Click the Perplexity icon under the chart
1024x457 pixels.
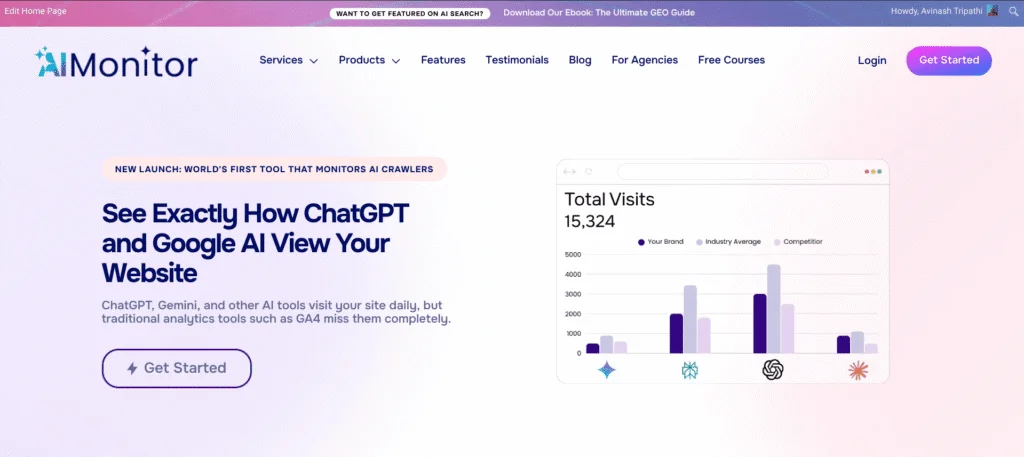689,370
